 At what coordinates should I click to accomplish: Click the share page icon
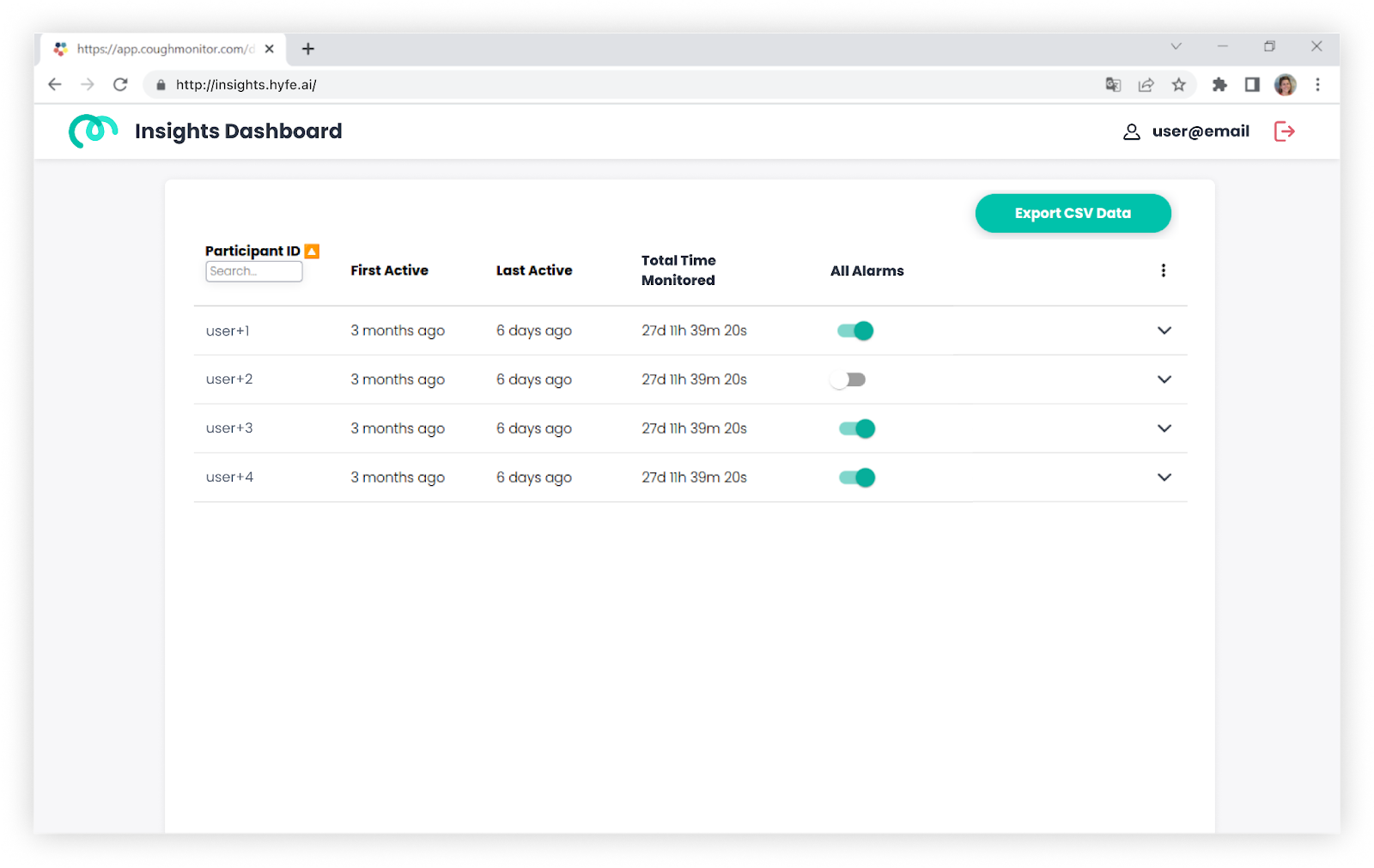point(1146,84)
